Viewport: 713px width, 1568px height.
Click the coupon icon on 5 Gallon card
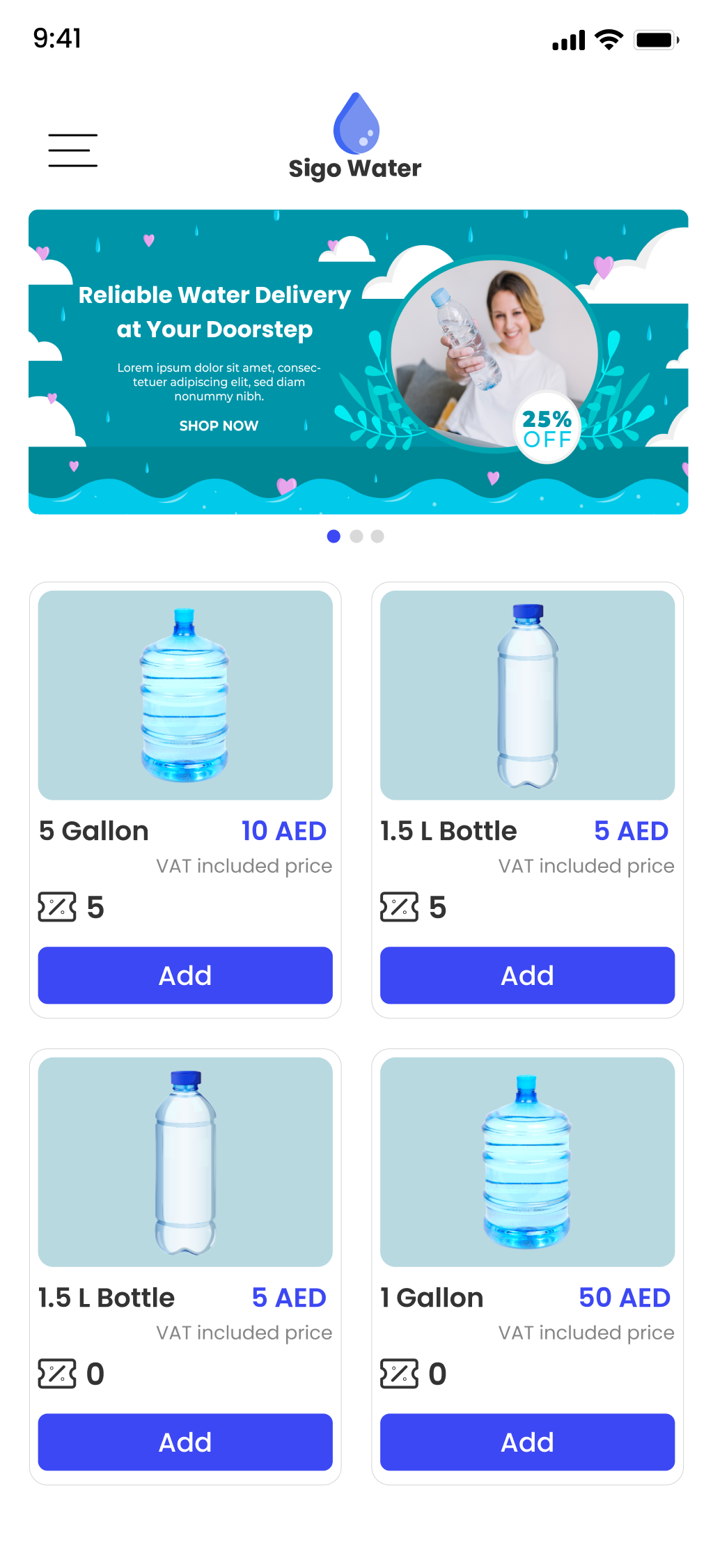pyautogui.click(x=57, y=907)
